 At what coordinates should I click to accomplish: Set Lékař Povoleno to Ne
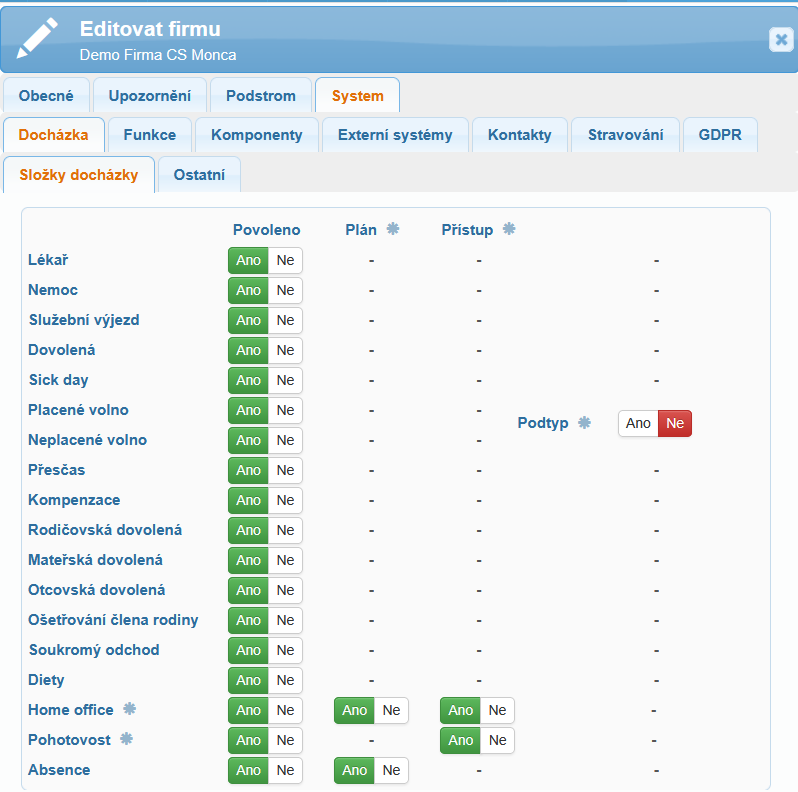(286, 260)
